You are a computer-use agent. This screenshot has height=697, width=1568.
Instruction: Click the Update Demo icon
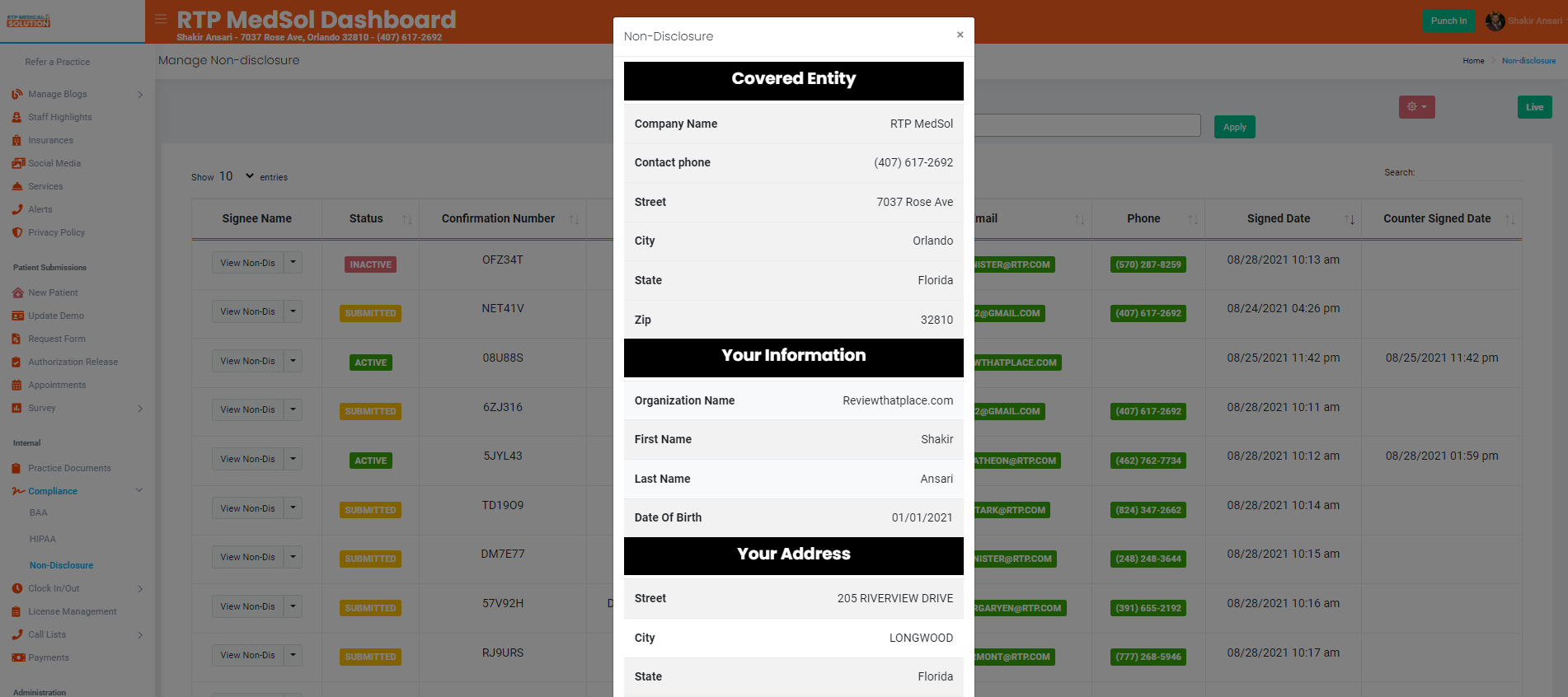click(x=18, y=316)
